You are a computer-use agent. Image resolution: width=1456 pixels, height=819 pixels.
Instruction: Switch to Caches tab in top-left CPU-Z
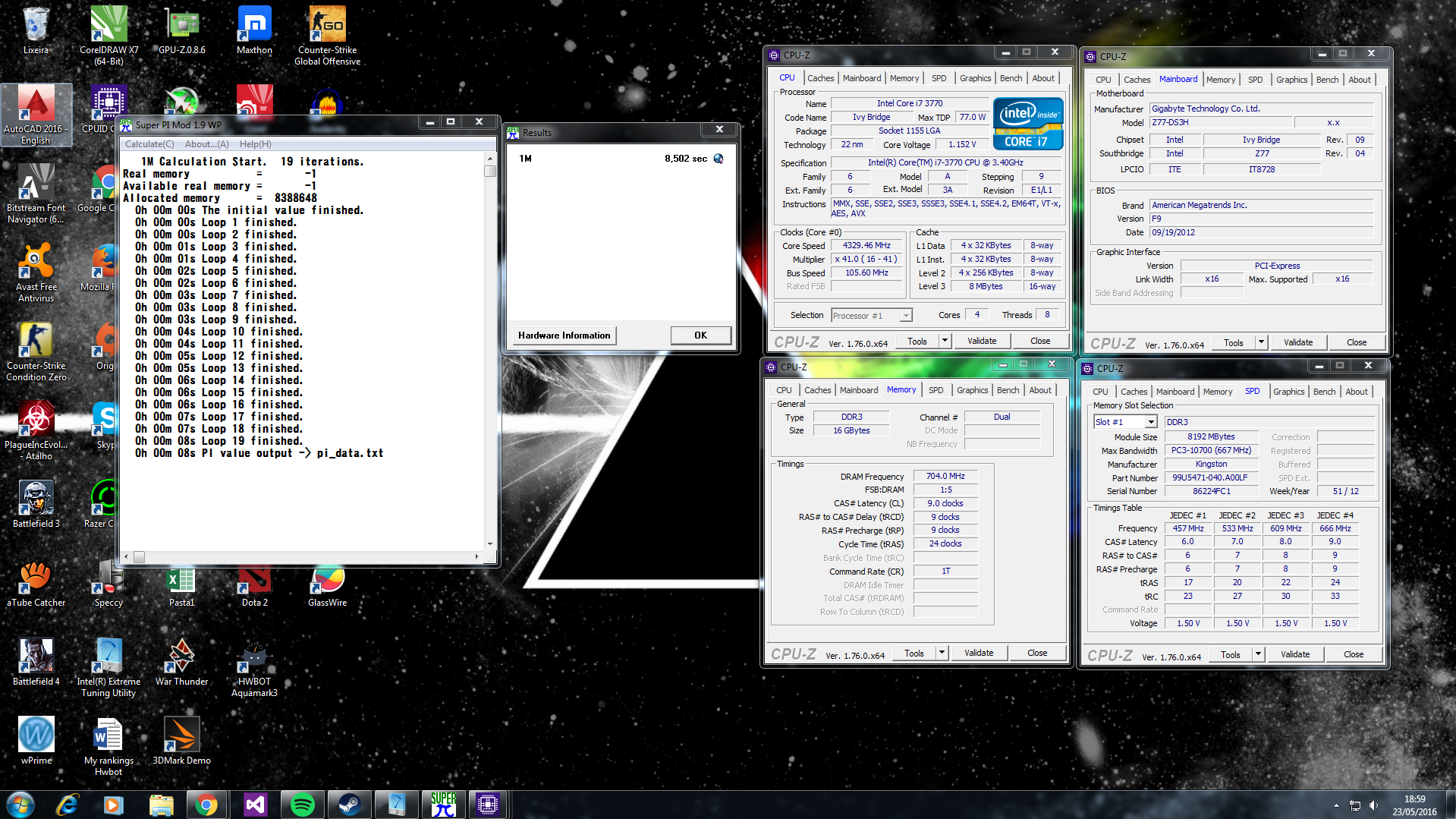coord(820,78)
